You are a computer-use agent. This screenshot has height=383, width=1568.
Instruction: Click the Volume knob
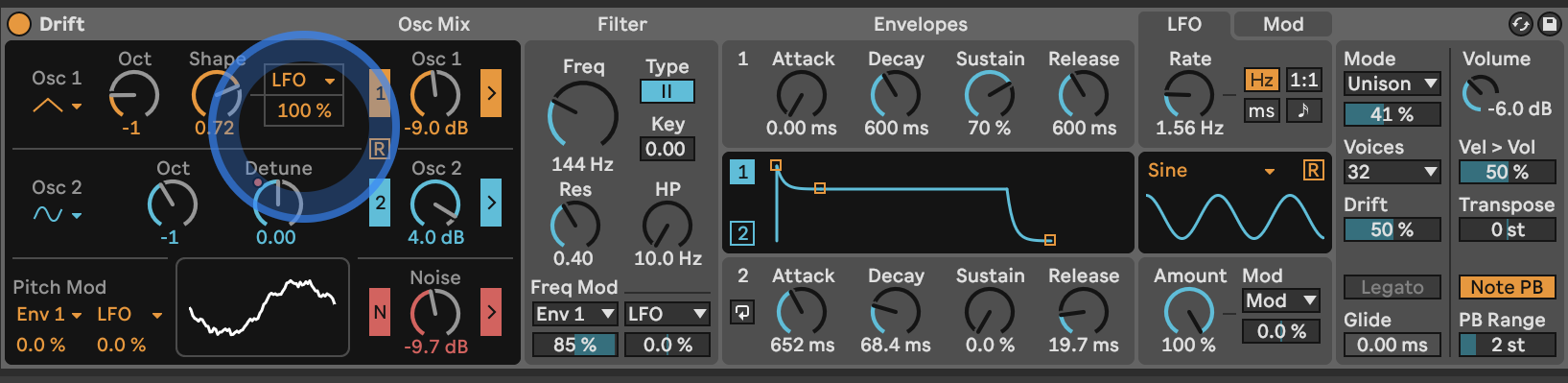1481,94
